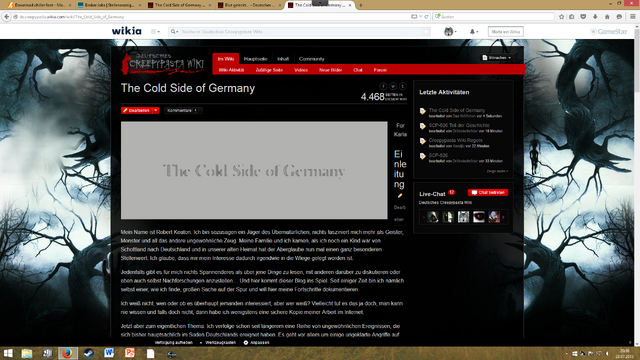Expand the Bearbeiten arrow dropdown

click(x=156, y=110)
